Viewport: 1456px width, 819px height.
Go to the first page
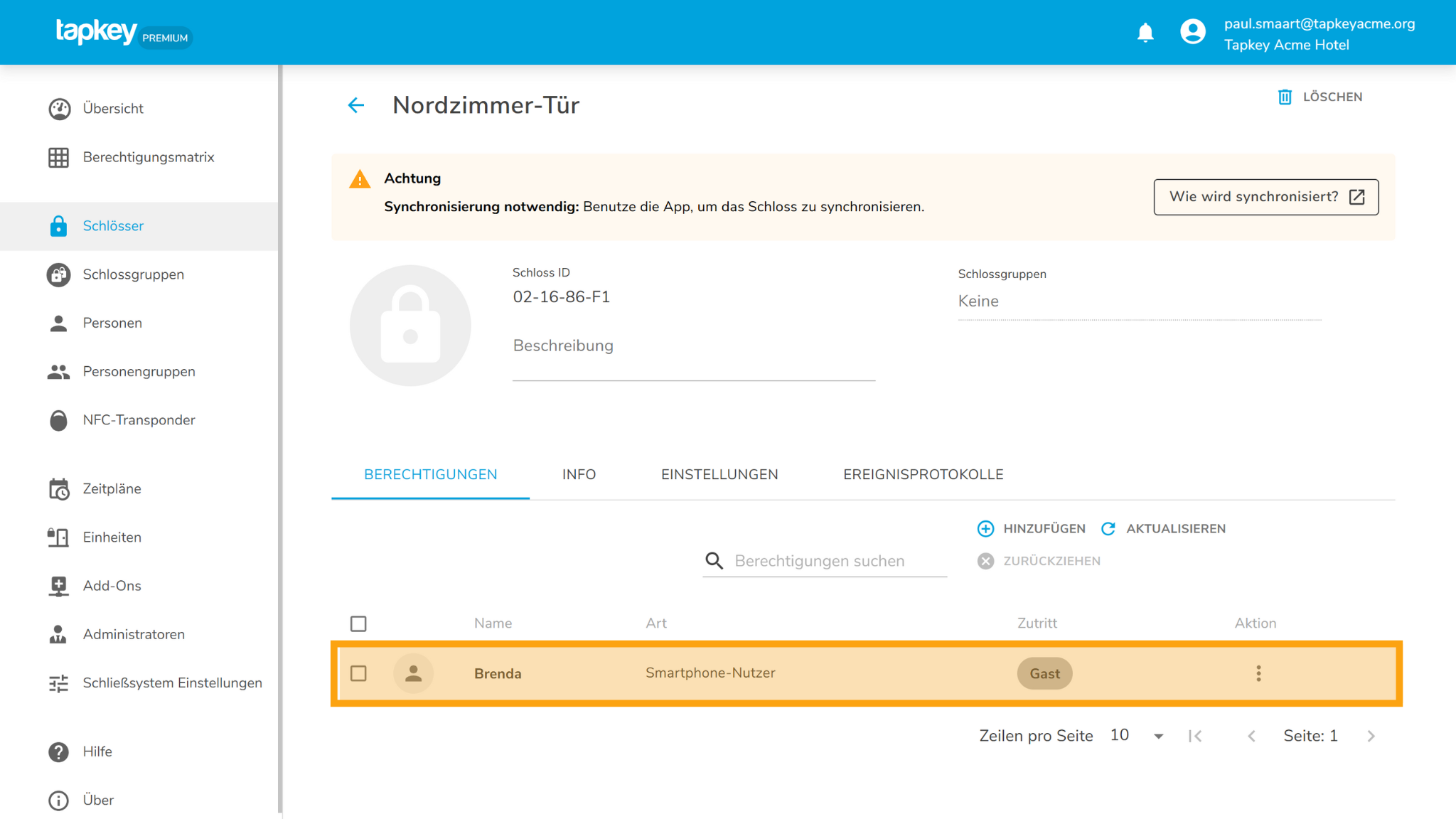[x=1195, y=737]
